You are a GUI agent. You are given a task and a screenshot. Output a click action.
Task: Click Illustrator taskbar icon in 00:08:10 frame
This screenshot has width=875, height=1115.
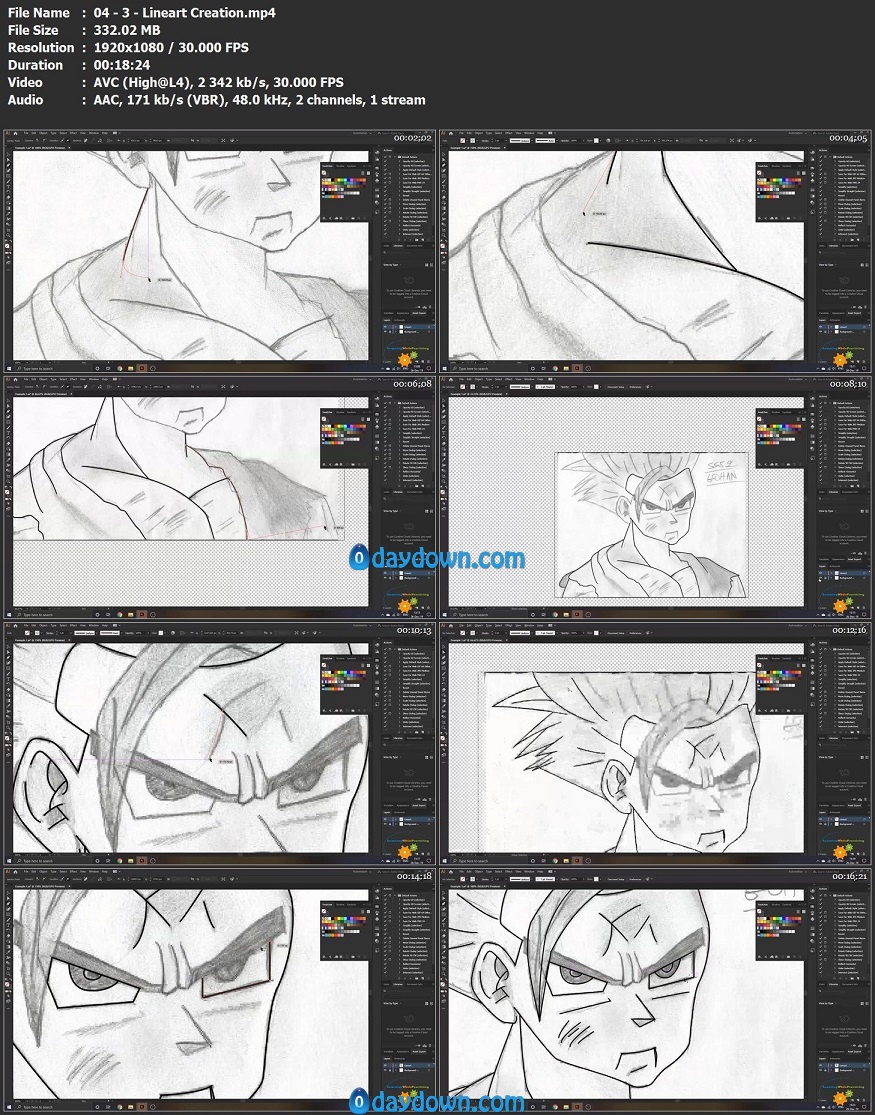[x=577, y=614]
